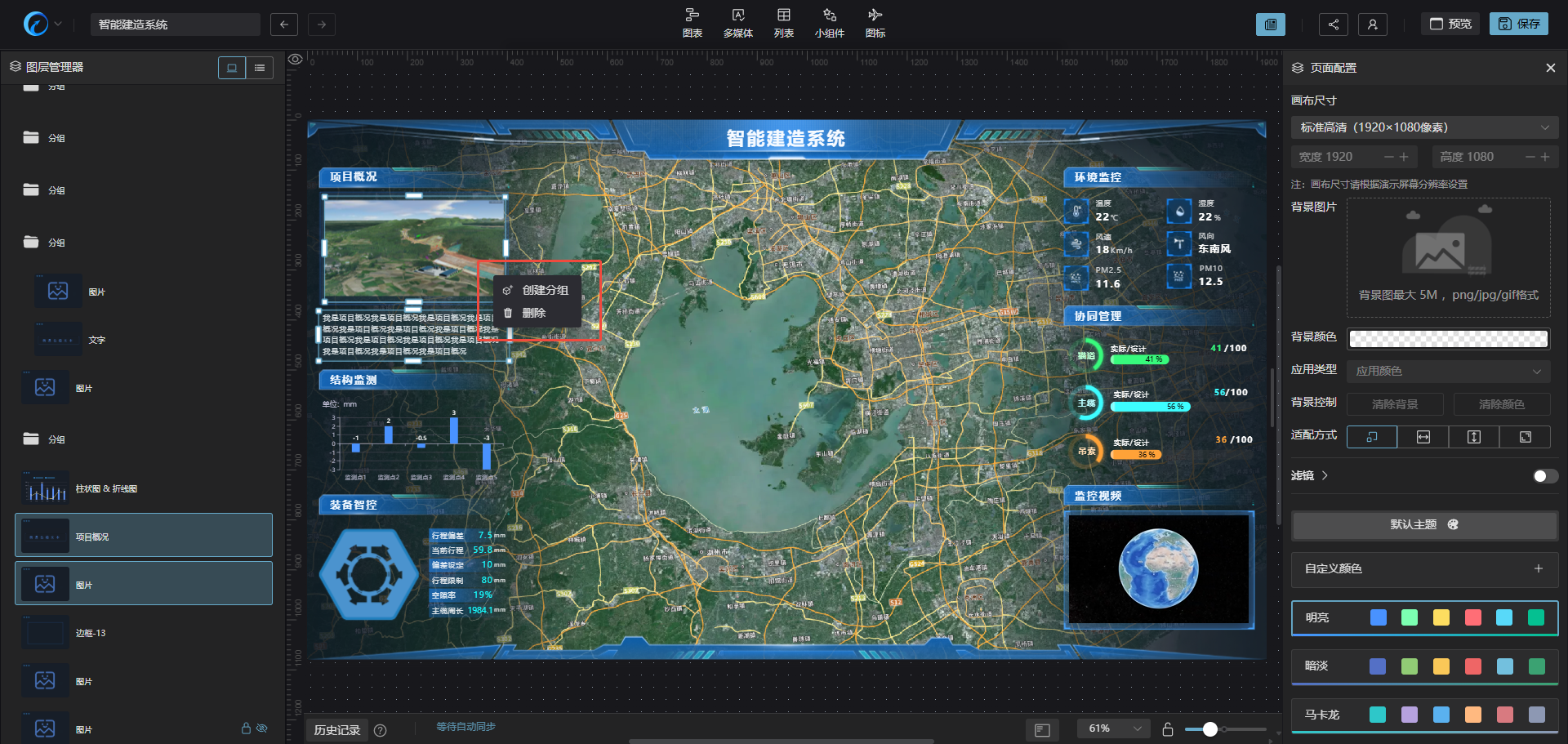Click the share icon in top bar
This screenshot has width=1568, height=744.
[x=1333, y=25]
